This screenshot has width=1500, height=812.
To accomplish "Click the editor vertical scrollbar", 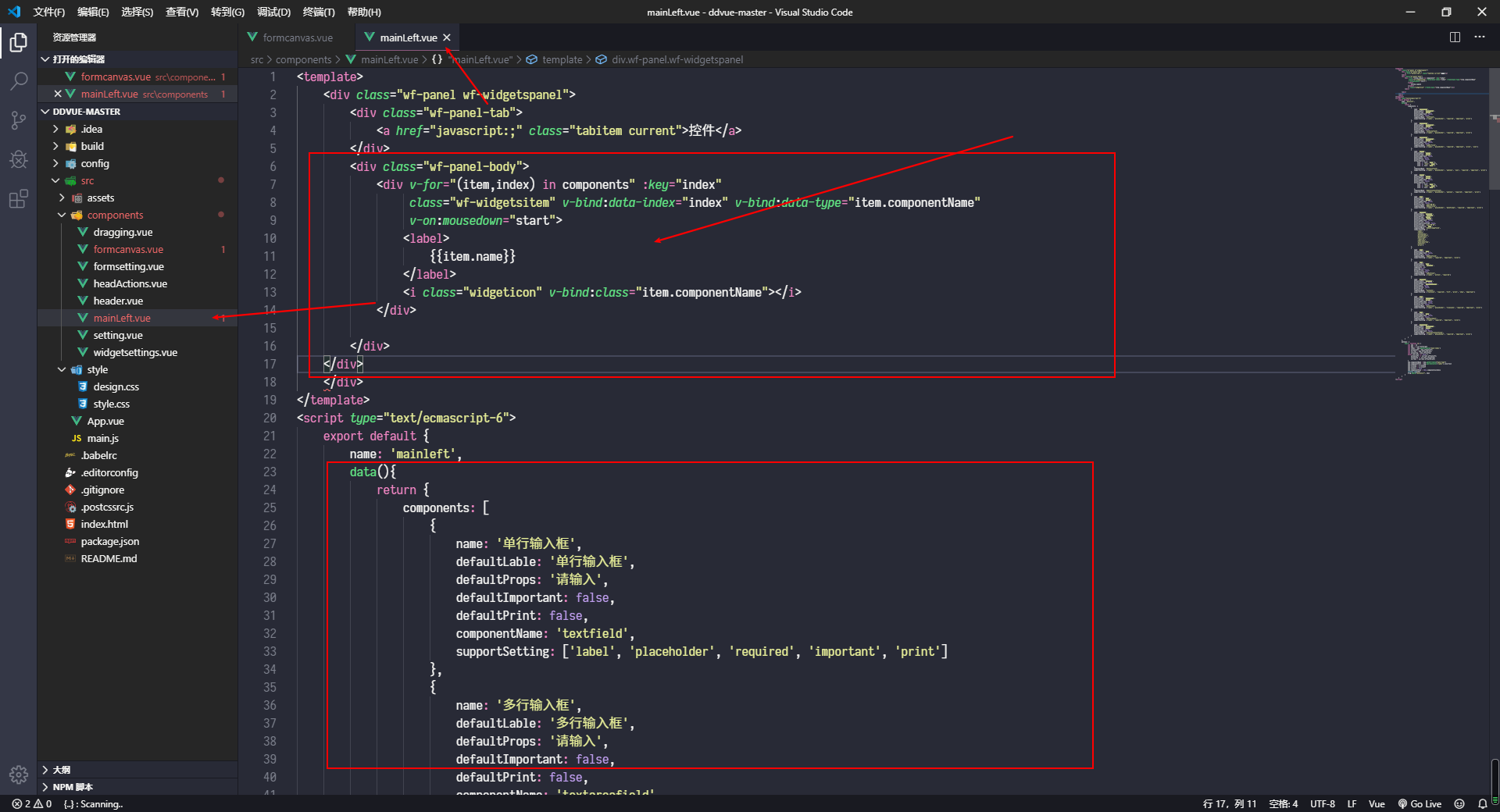I will (x=1495, y=129).
